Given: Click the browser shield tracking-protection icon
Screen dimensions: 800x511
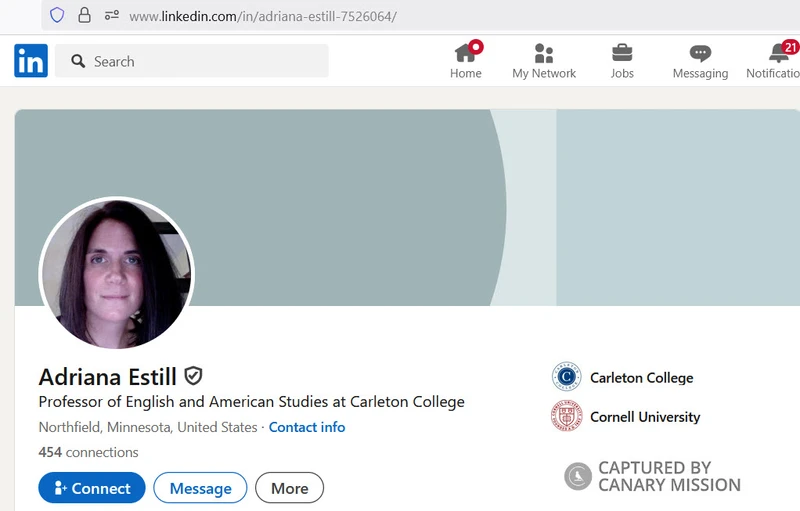Looking at the screenshot, I should coord(57,15).
